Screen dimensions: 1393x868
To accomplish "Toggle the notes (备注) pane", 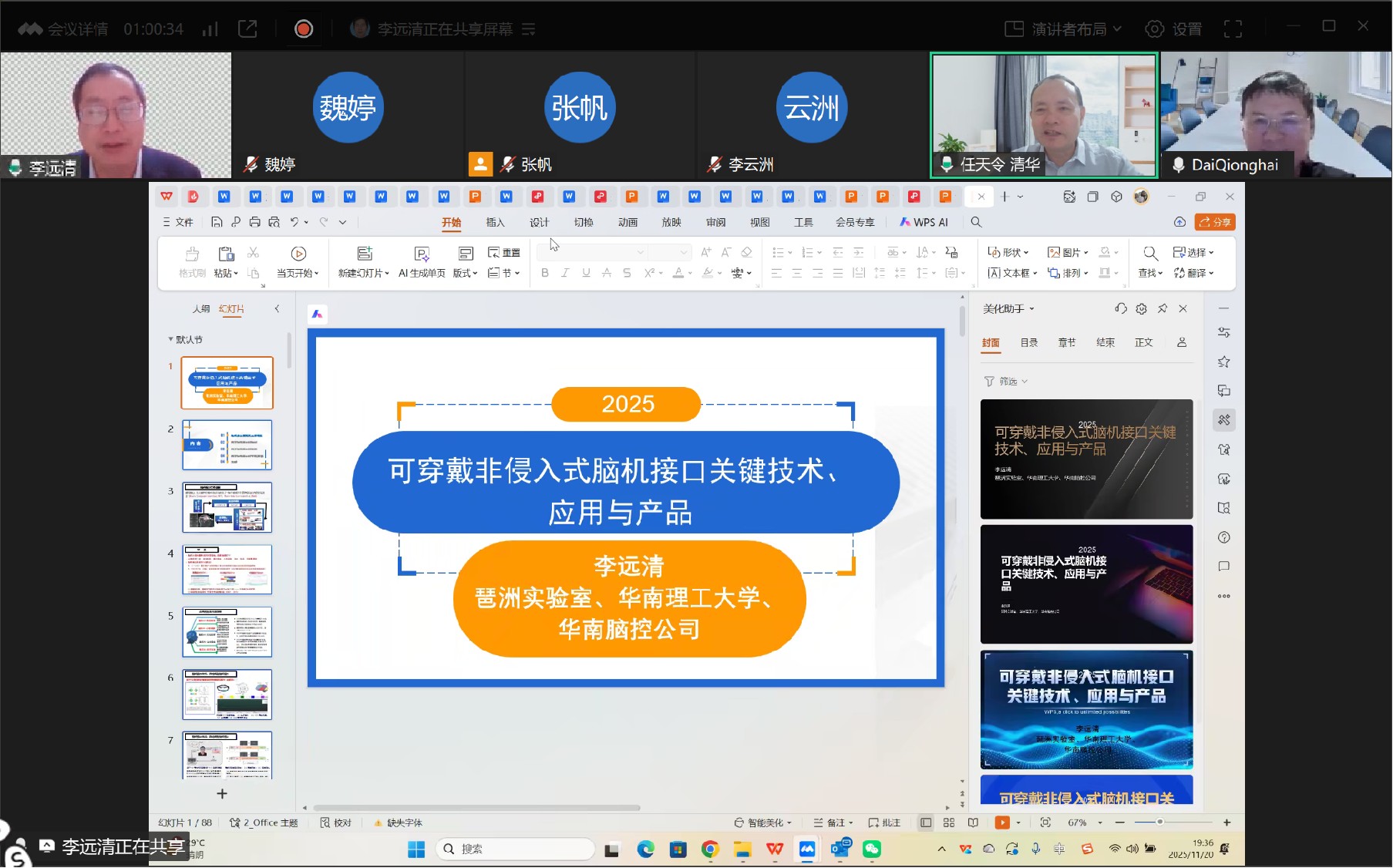I will click(833, 823).
